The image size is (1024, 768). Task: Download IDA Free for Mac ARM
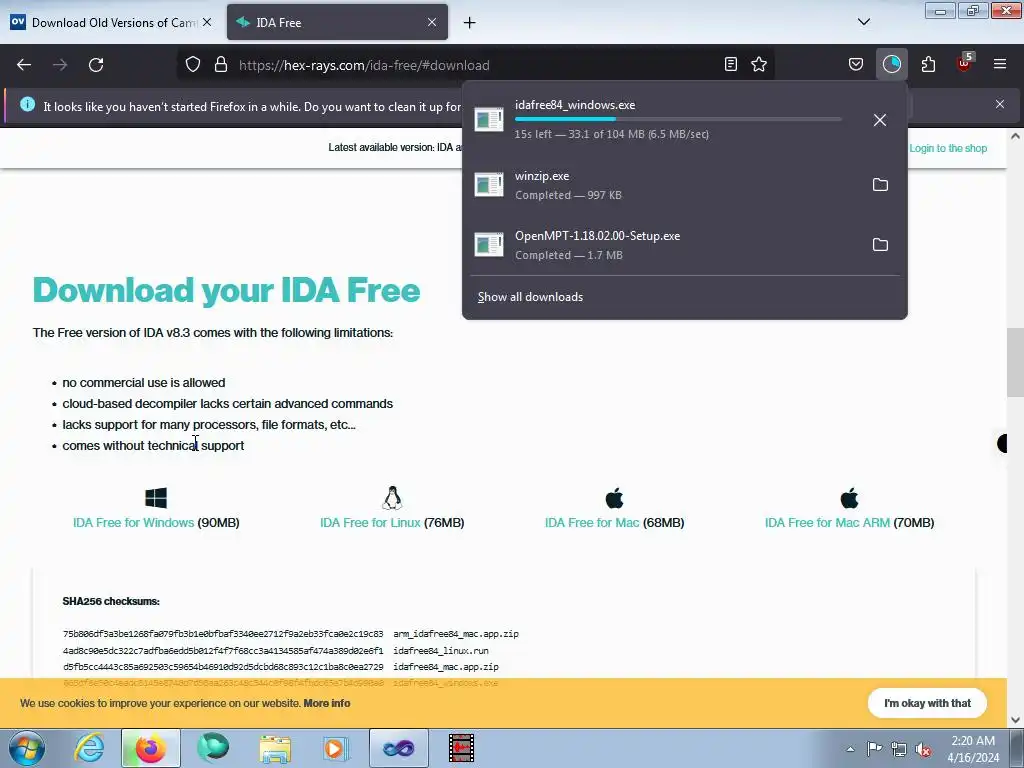(827, 522)
